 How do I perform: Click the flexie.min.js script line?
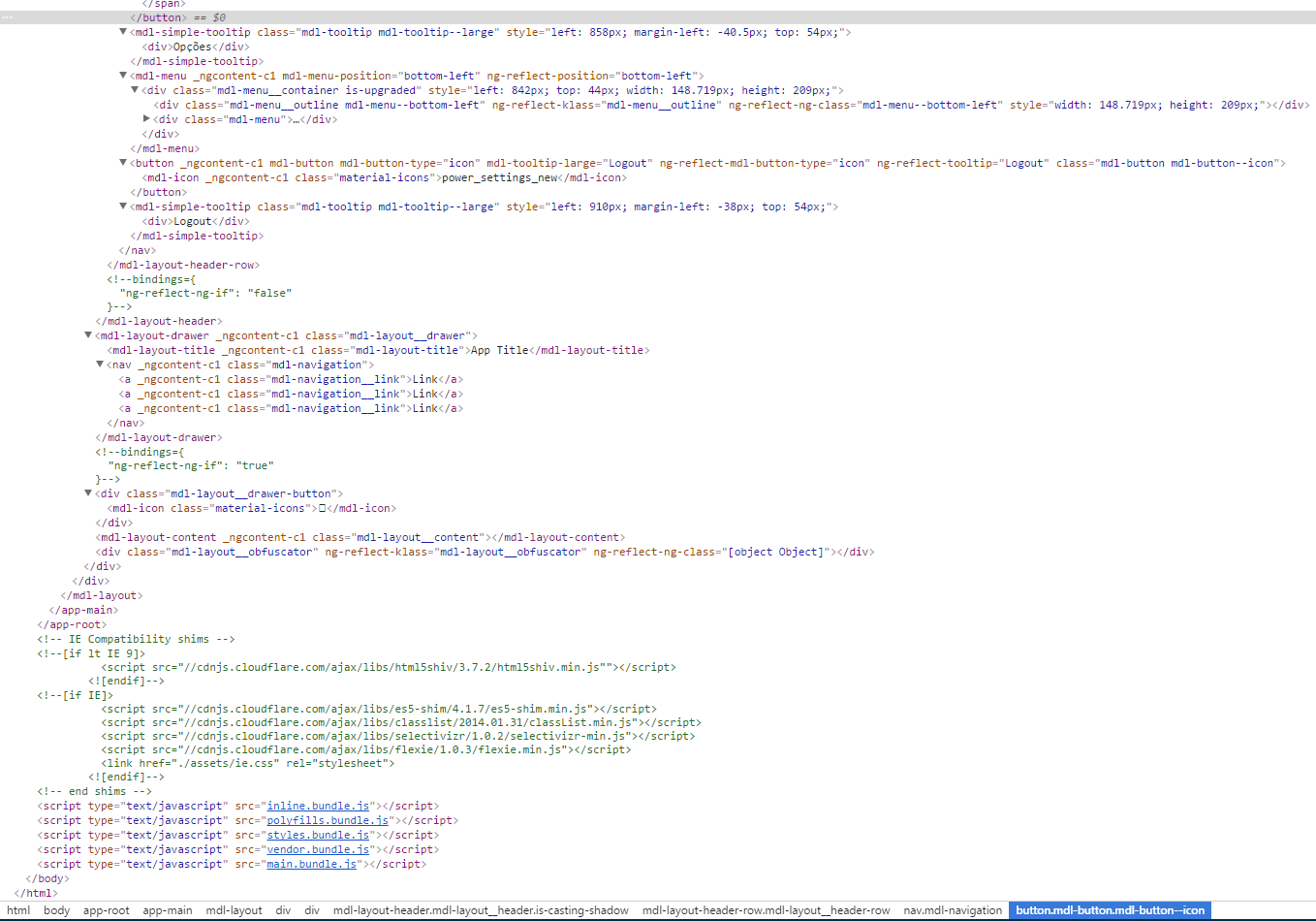coord(366,749)
